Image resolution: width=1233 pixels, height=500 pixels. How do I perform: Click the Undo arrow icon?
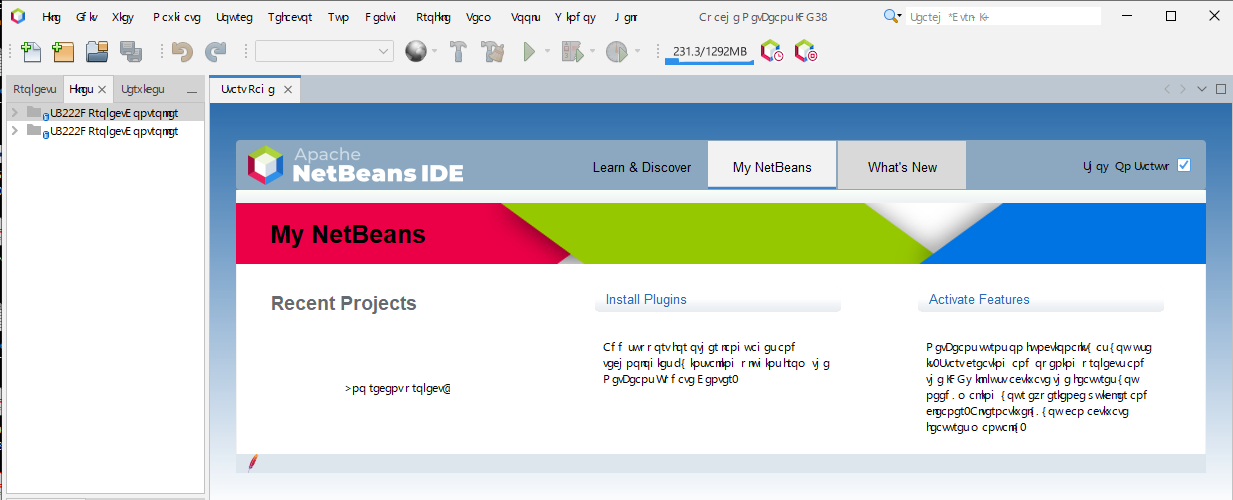point(182,52)
